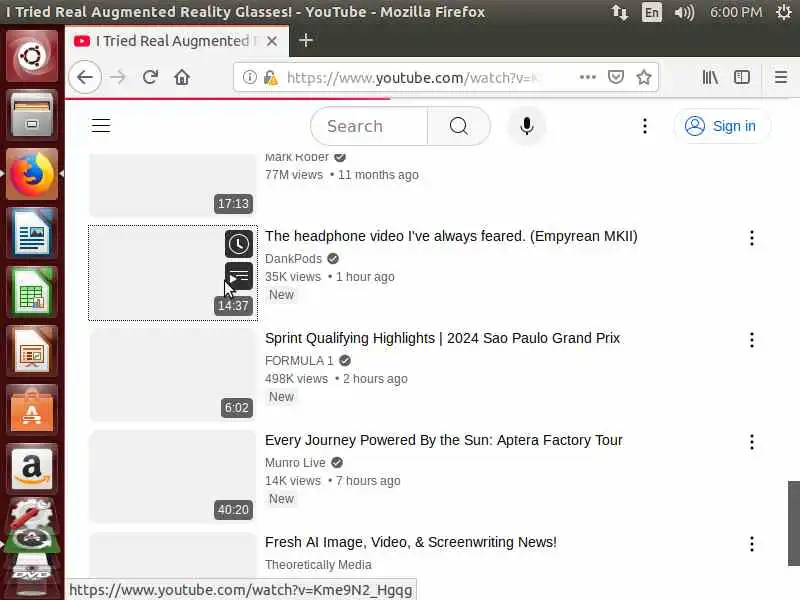
Task: Save page to Pocket
Action: (x=616, y=78)
